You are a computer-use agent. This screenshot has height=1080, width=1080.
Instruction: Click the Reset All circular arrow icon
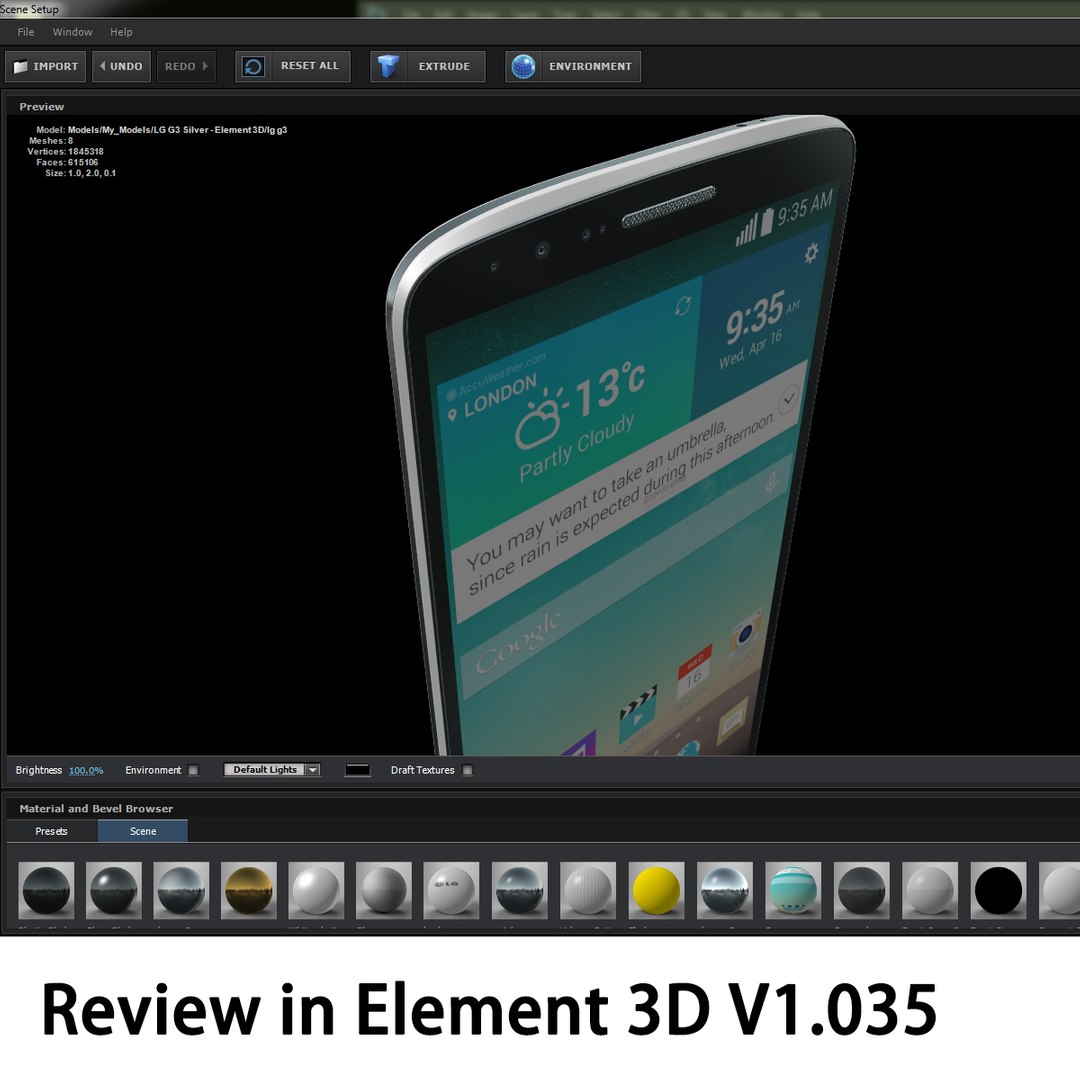coord(253,67)
